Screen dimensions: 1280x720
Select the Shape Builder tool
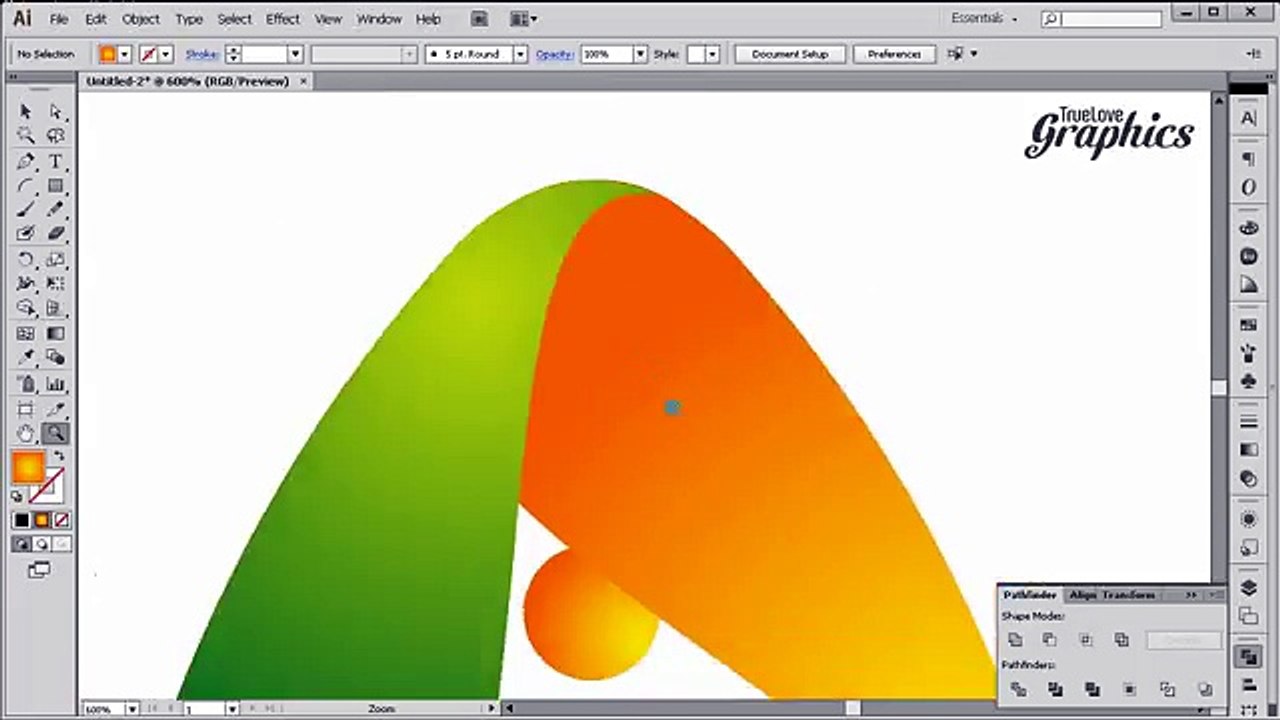coord(26,308)
